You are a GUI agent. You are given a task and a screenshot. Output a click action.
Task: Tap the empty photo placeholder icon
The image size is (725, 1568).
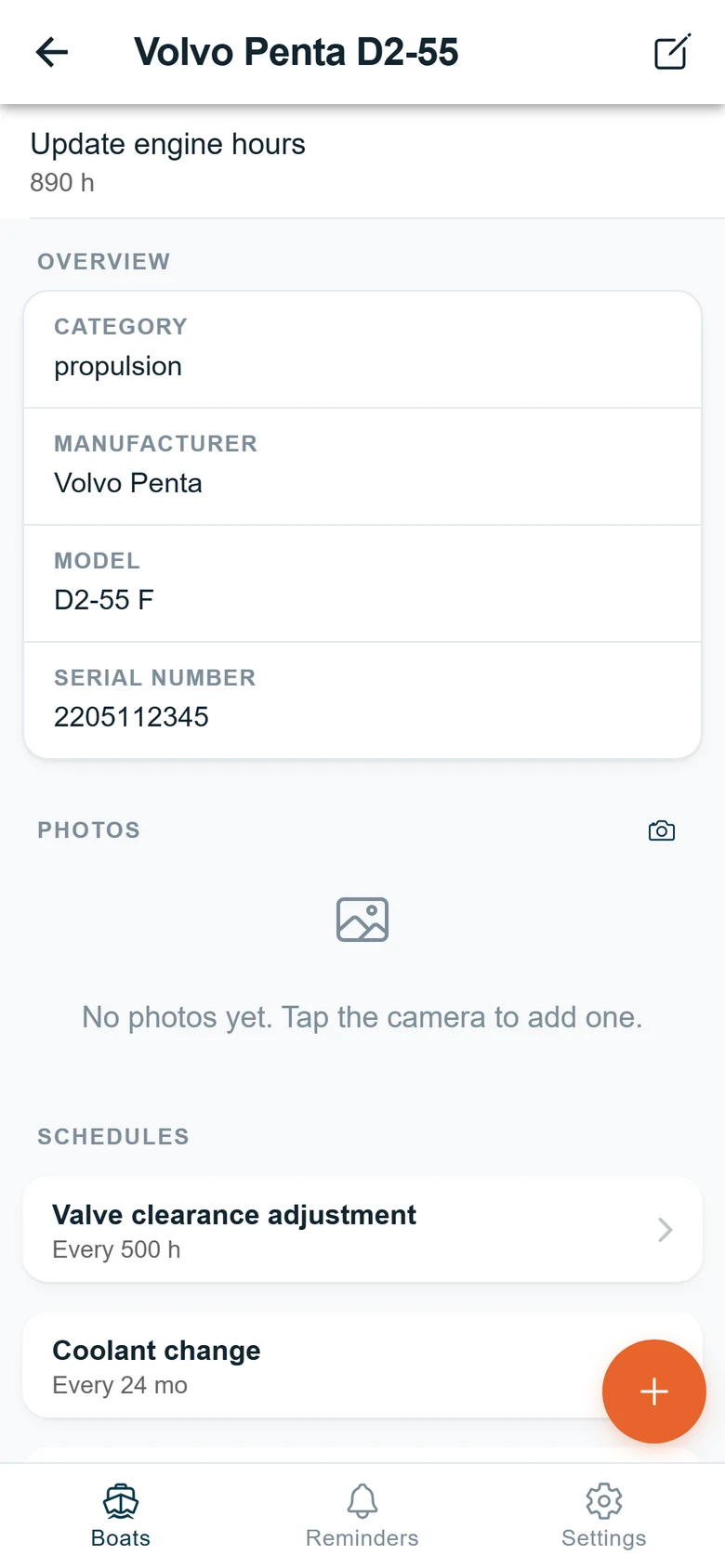point(362,920)
